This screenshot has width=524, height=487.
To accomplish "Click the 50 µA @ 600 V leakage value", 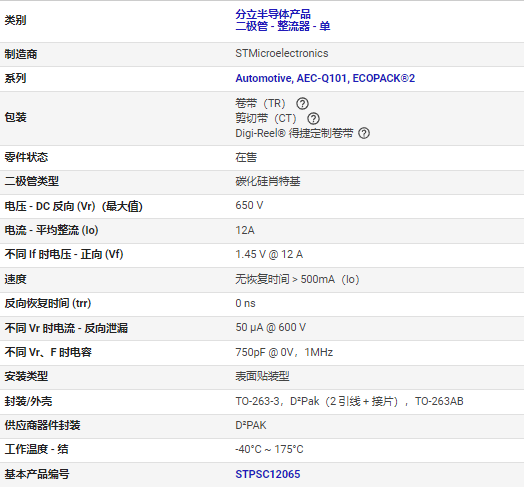I will click(270, 327).
